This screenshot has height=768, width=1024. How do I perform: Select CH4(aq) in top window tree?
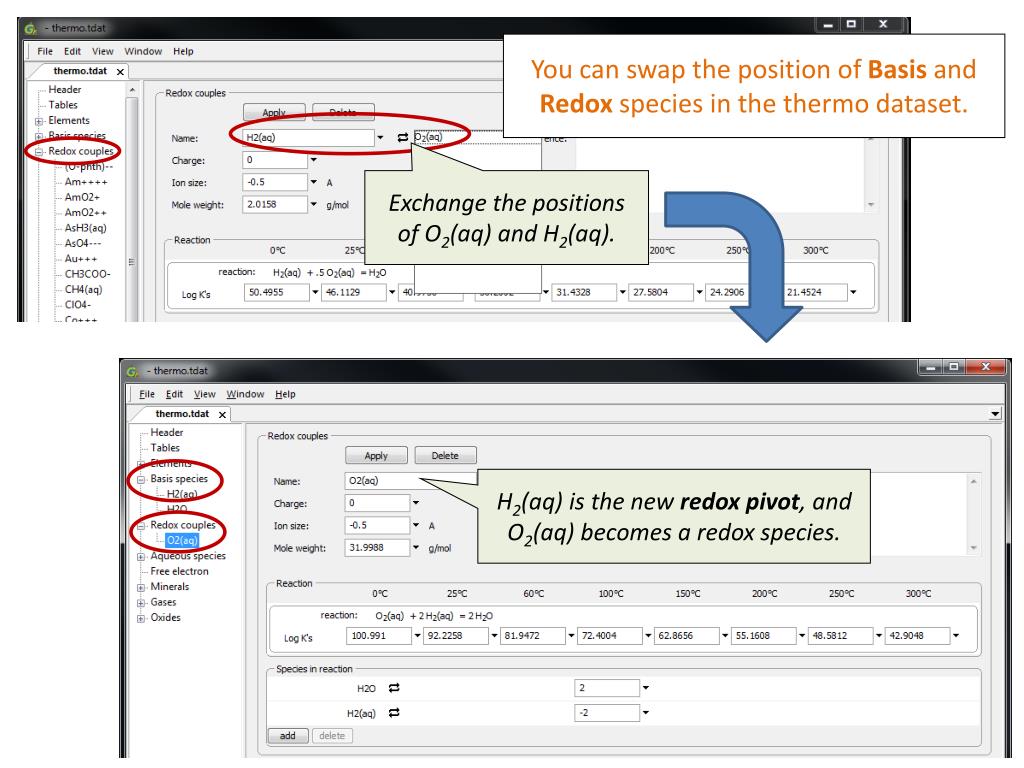[x=84, y=289]
